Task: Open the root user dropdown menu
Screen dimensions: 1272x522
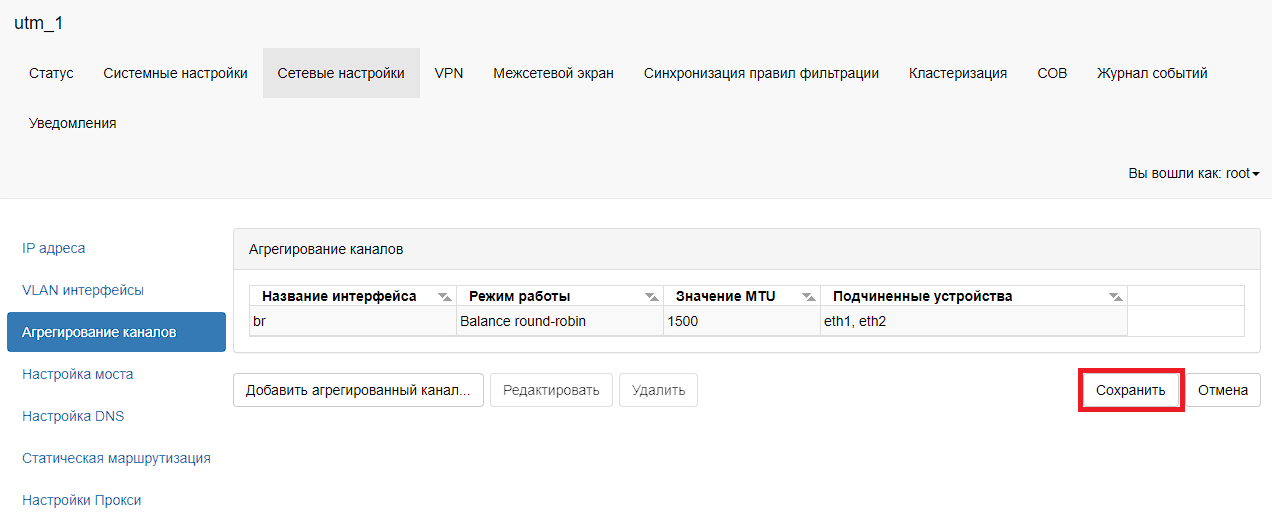Action: pos(1193,173)
